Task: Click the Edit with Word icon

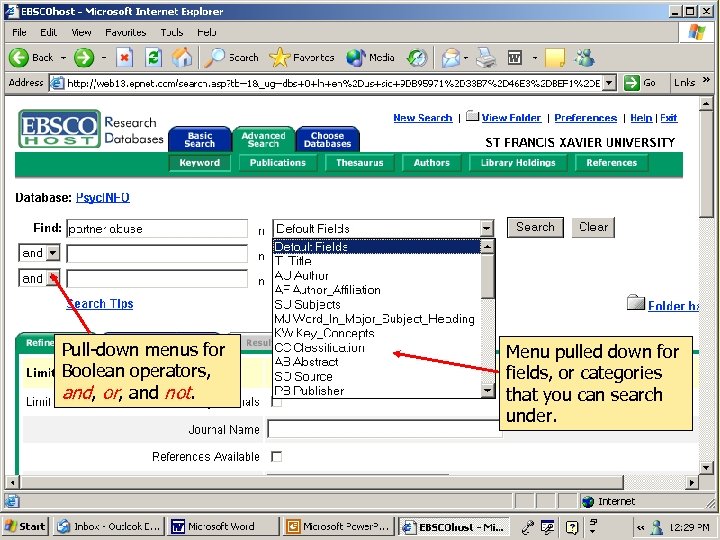Action: point(515,58)
